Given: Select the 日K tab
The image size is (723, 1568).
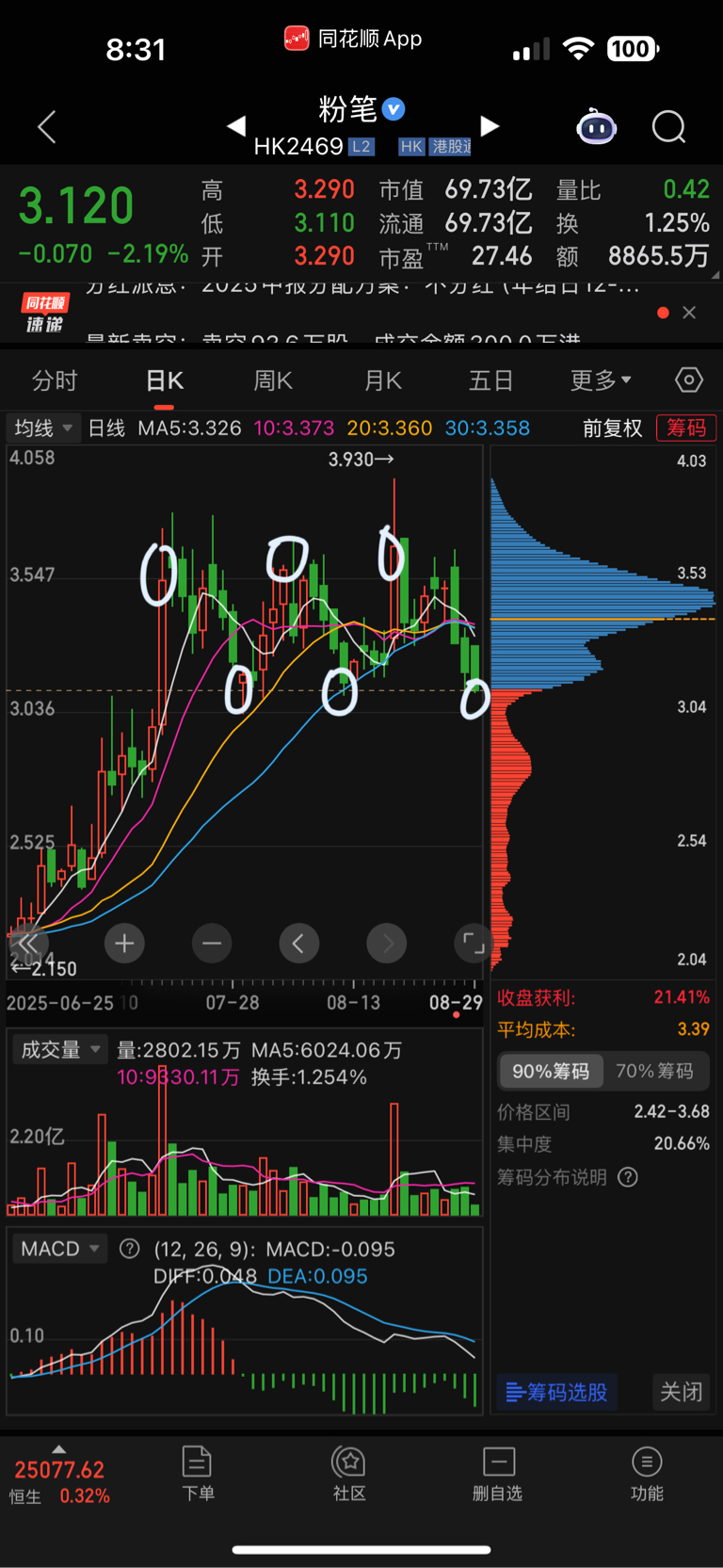Looking at the screenshot, I should (165, 380).
